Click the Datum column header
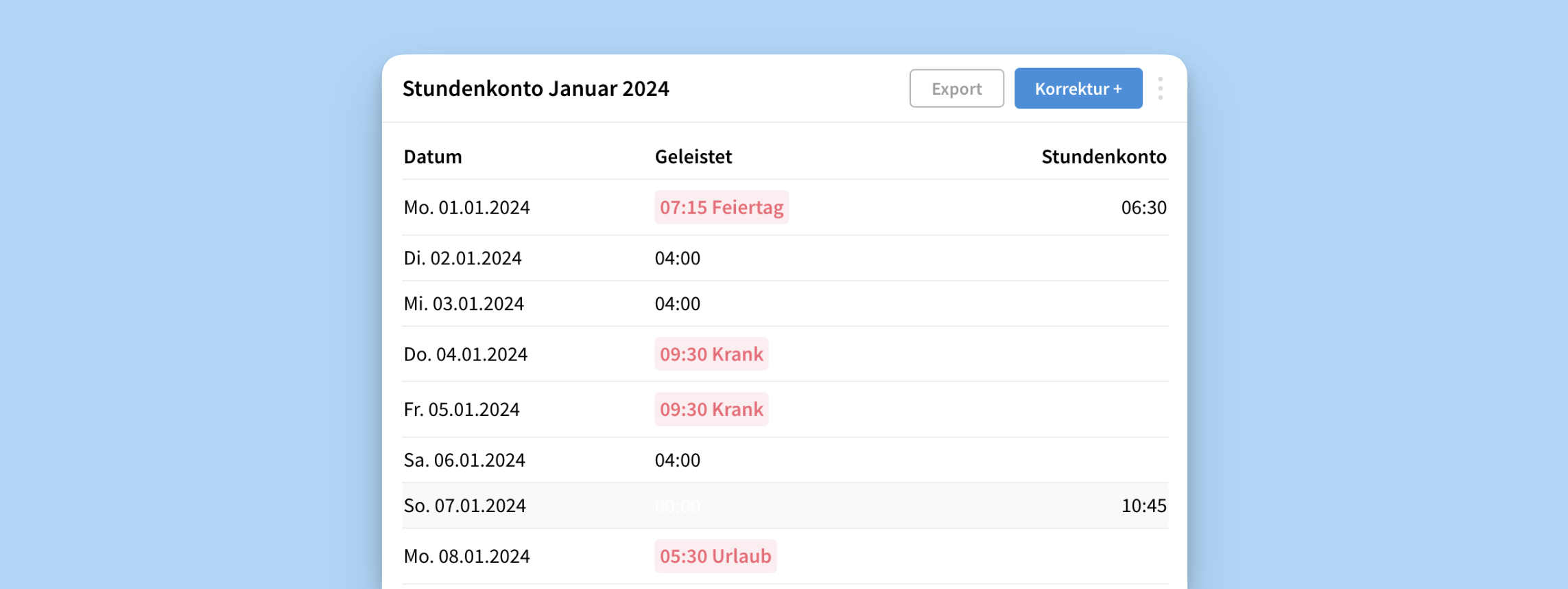Screen dimensions: 1568x589 pos(433,157)
